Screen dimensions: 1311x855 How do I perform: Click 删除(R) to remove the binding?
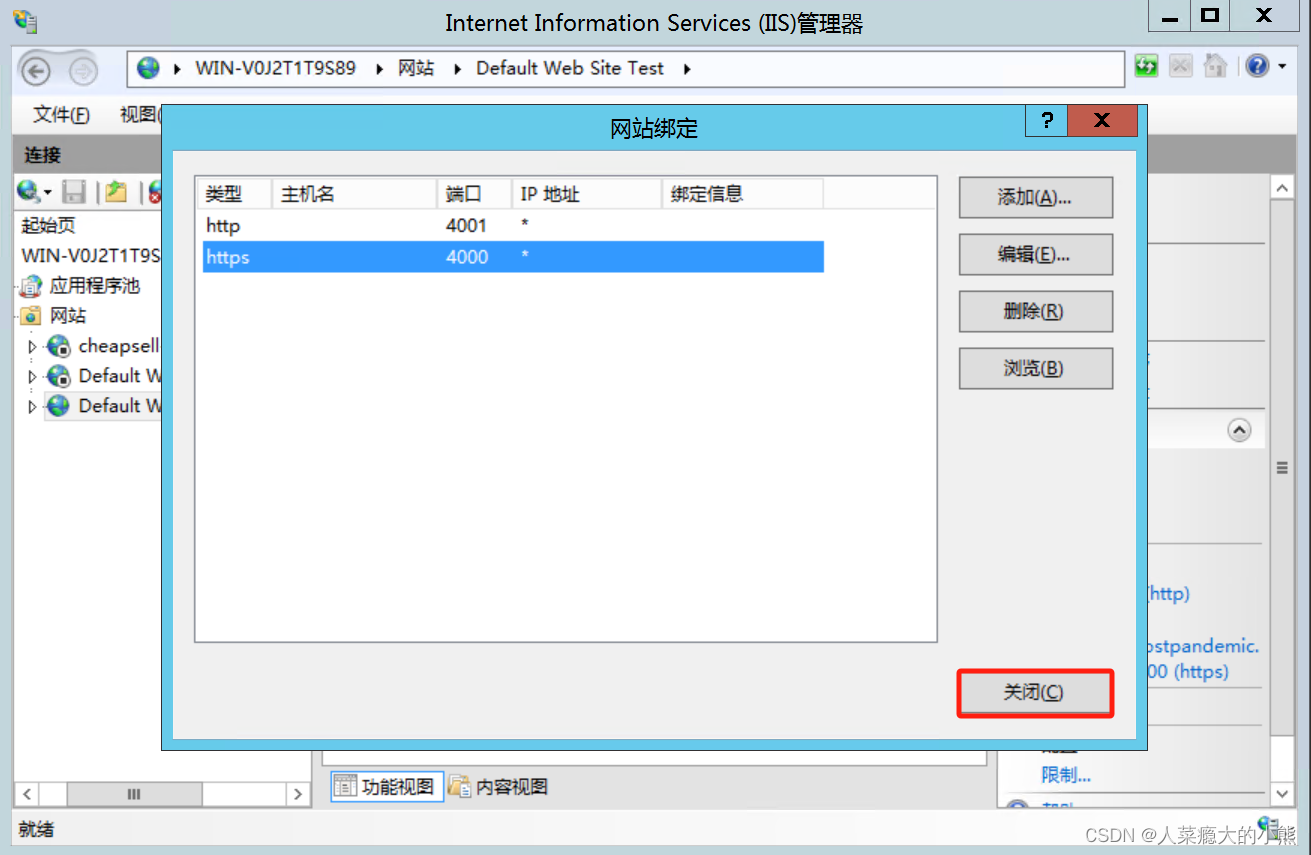(x=1036, y=312)
